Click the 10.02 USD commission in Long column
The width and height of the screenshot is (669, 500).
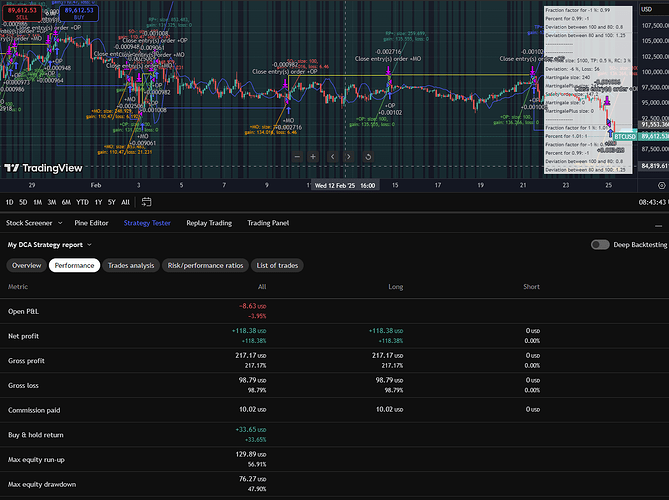click(x=390, y=410)
